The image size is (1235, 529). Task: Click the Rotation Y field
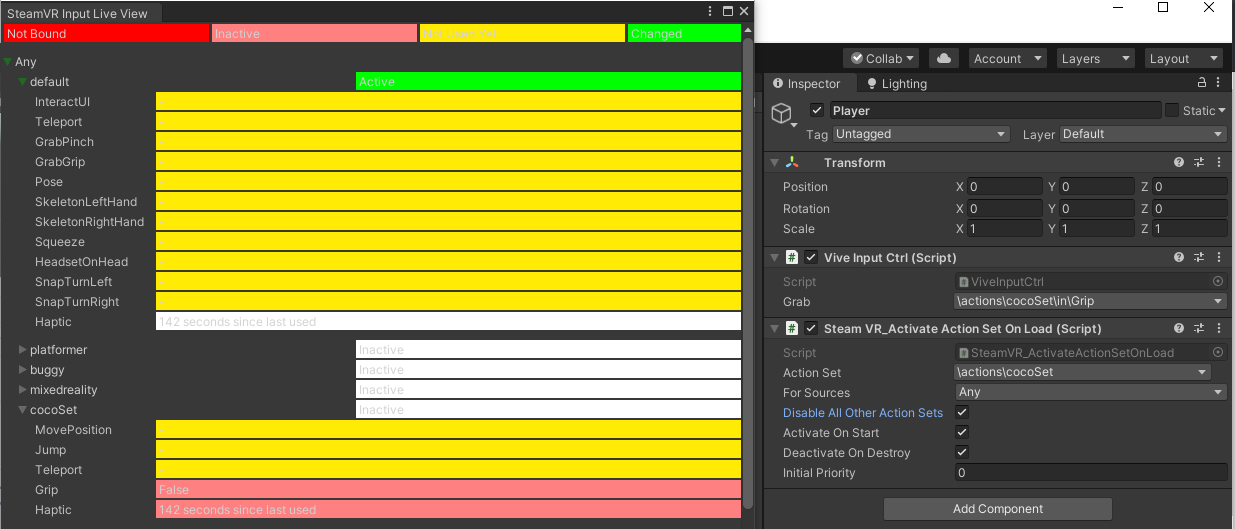[x=1096, y=208]
